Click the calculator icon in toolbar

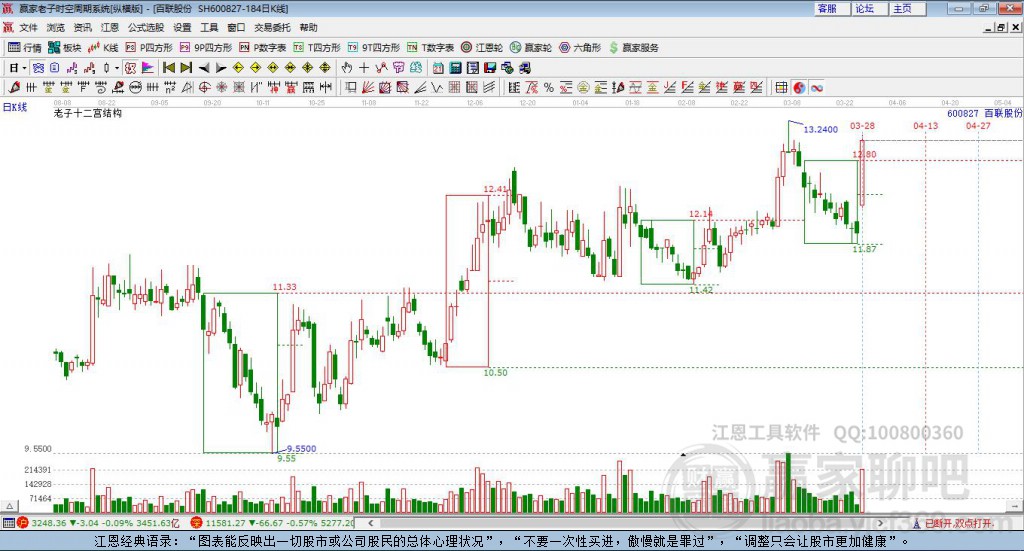[456, 68]
